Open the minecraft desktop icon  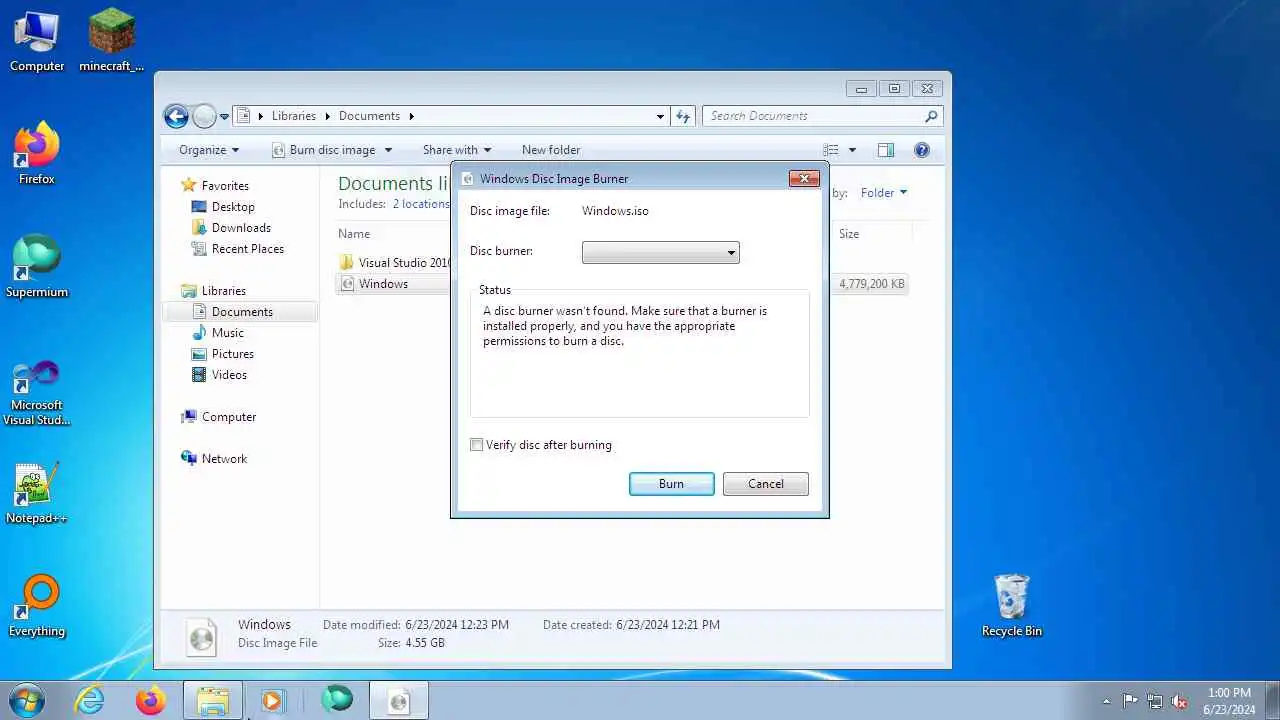(x=111, y=41)
